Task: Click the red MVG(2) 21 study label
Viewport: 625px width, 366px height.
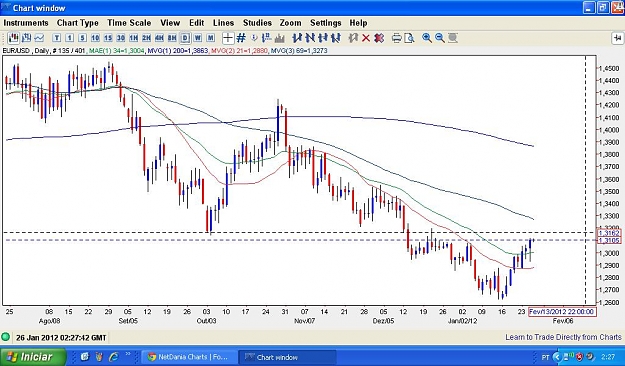Action: [x=240, y=51]
